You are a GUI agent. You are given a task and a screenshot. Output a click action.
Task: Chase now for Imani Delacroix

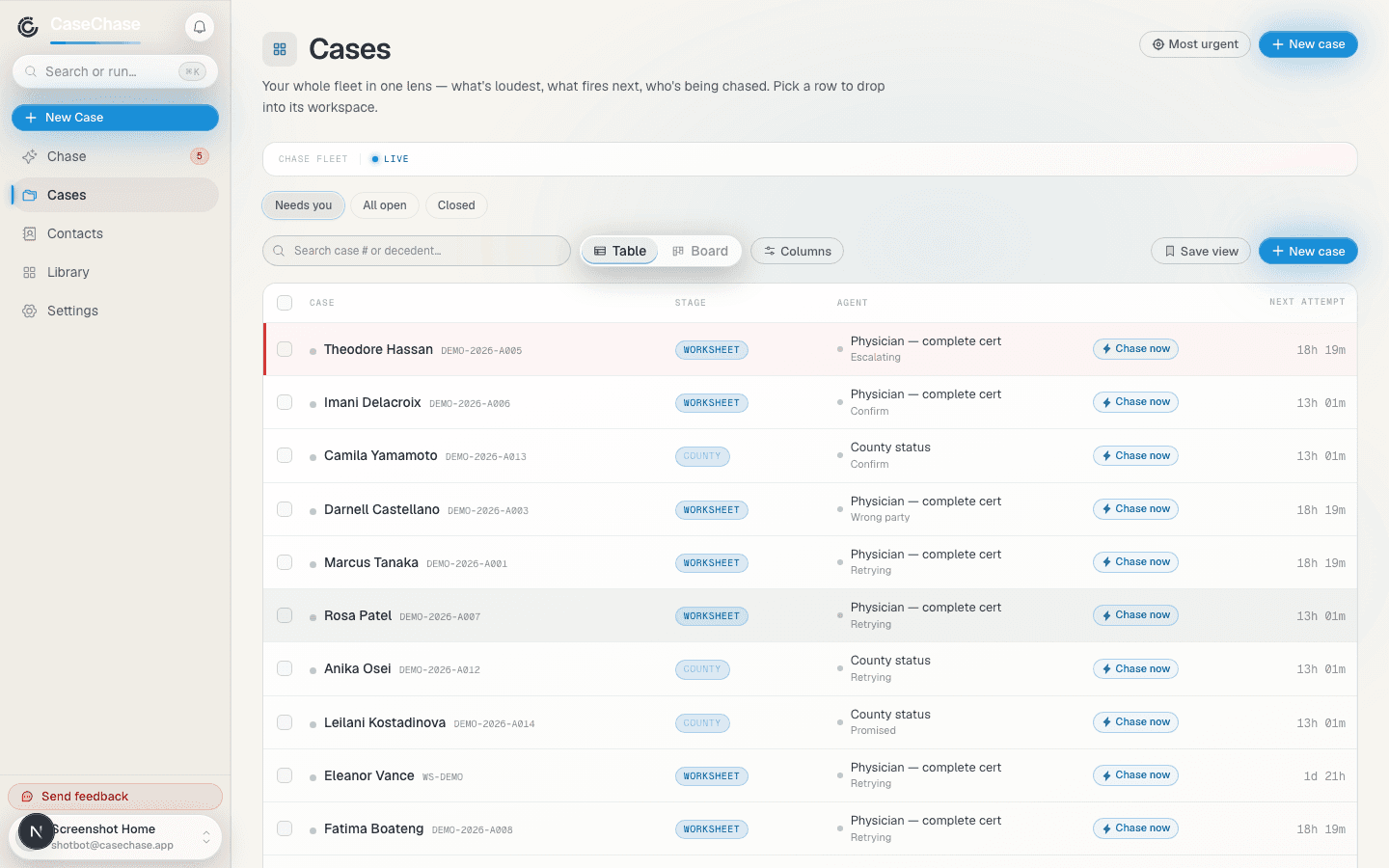coord(1135,402)
